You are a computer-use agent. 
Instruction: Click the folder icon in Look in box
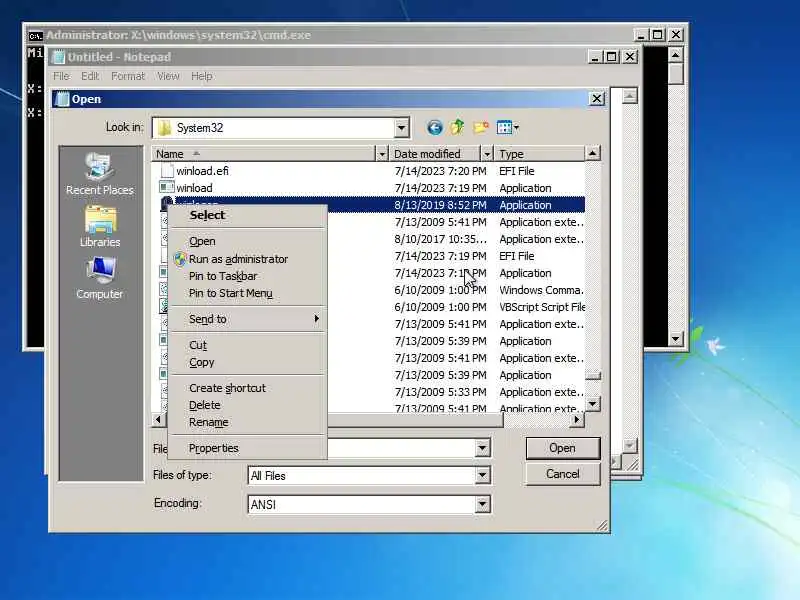click(164, 128)
